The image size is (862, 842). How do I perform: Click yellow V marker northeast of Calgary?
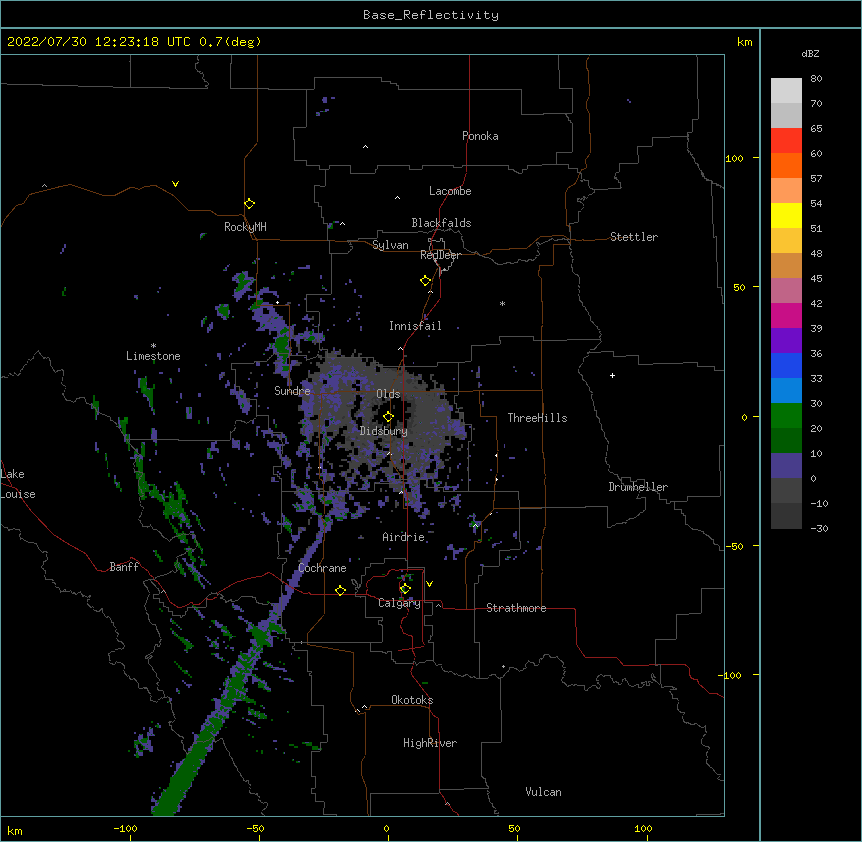[429, 584]
